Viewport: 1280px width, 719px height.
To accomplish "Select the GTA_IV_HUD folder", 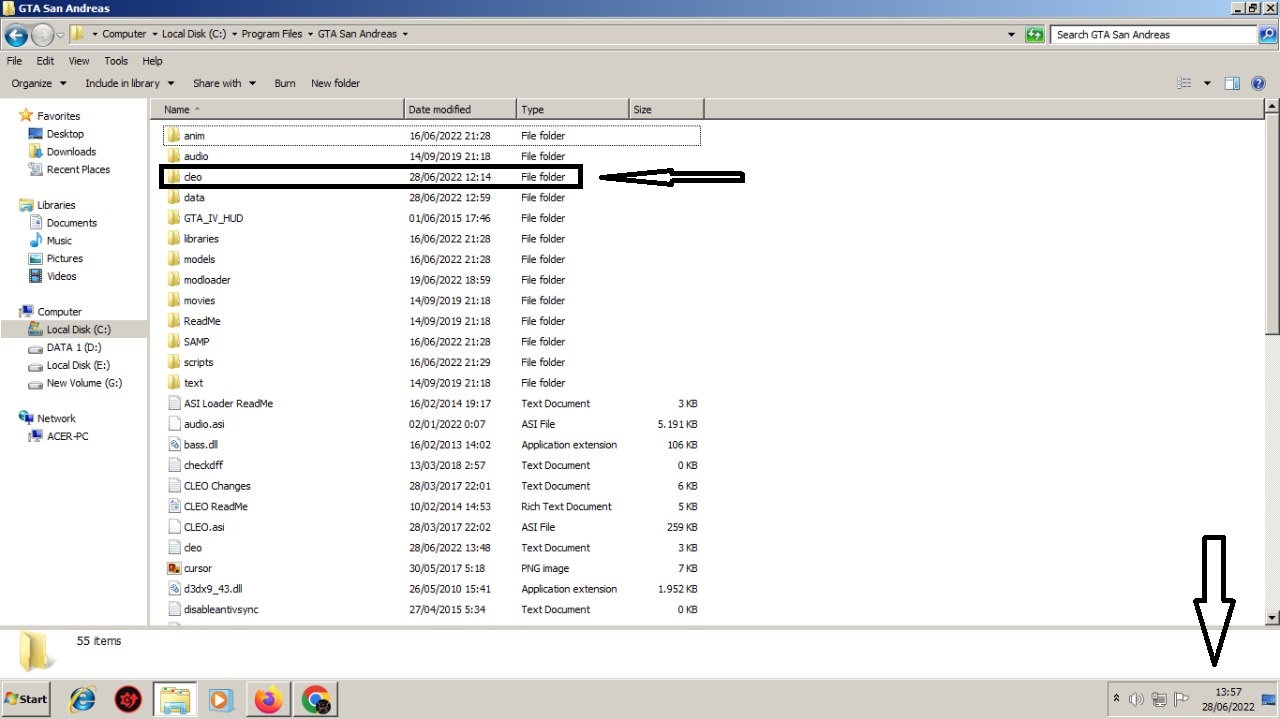I will click(x=213, y=218).
